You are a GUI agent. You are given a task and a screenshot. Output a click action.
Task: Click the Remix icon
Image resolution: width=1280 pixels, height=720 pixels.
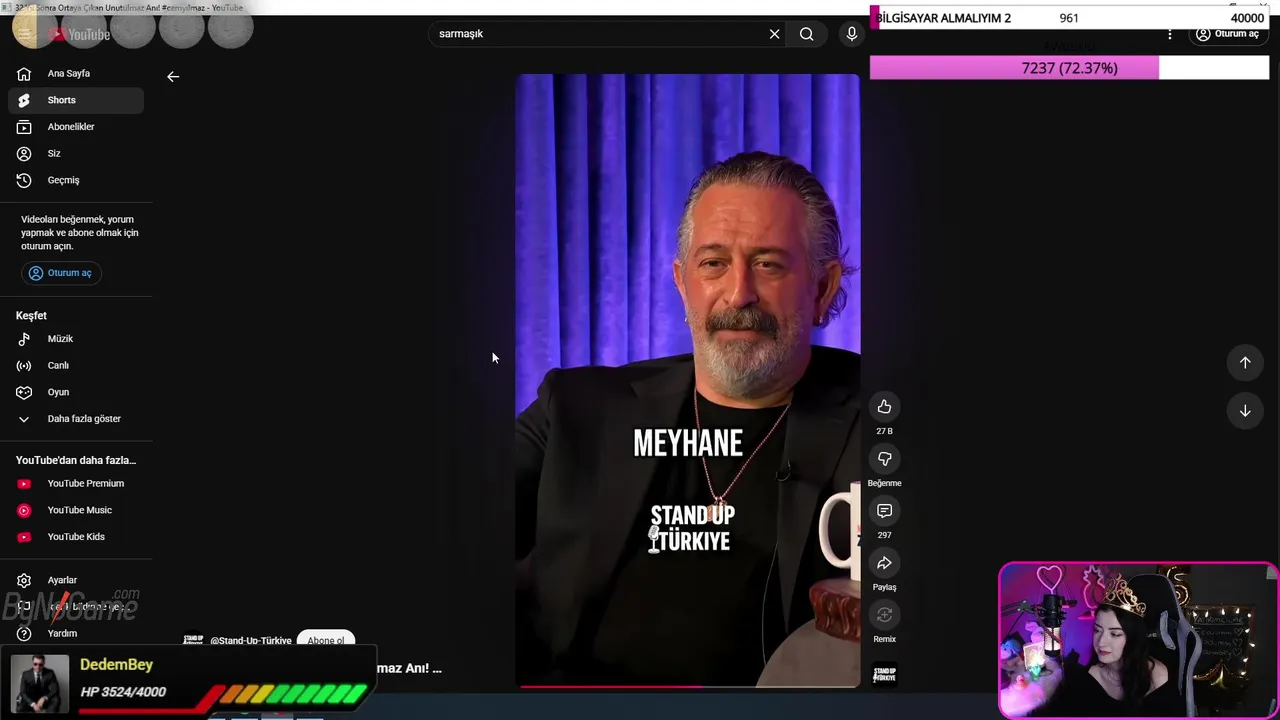click(x=884, y=615)
